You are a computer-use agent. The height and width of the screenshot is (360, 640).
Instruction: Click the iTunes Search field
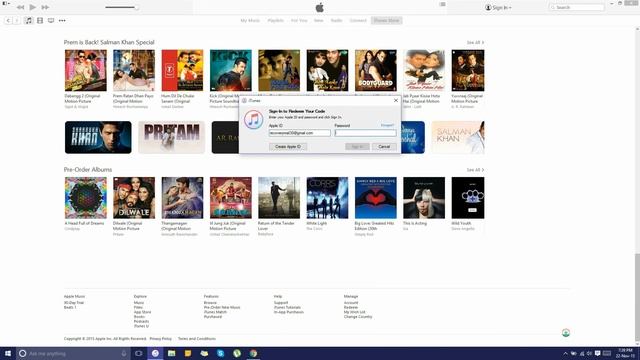click(x=577, y=7)
